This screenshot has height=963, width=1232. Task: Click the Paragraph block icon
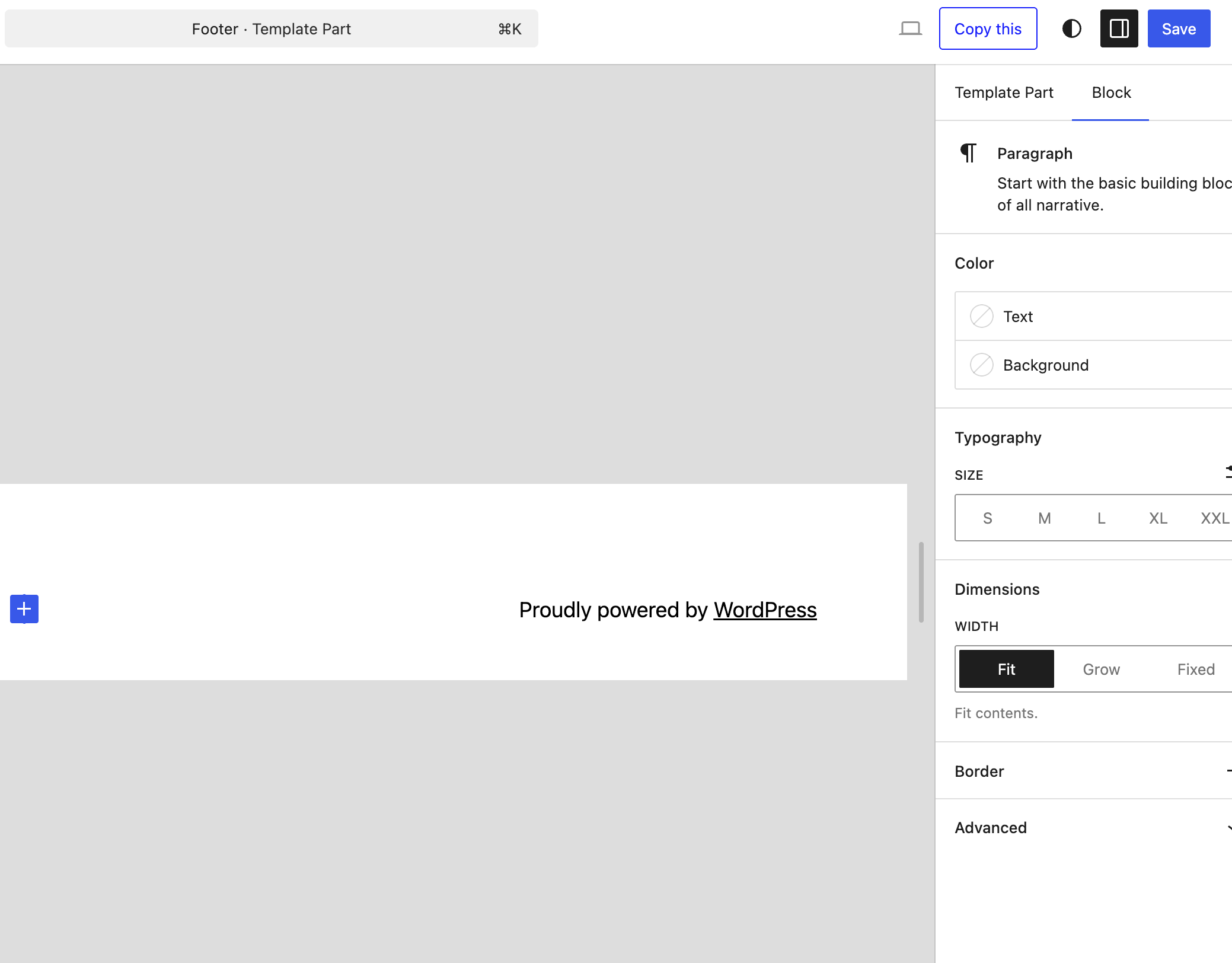tap(967, 152)
